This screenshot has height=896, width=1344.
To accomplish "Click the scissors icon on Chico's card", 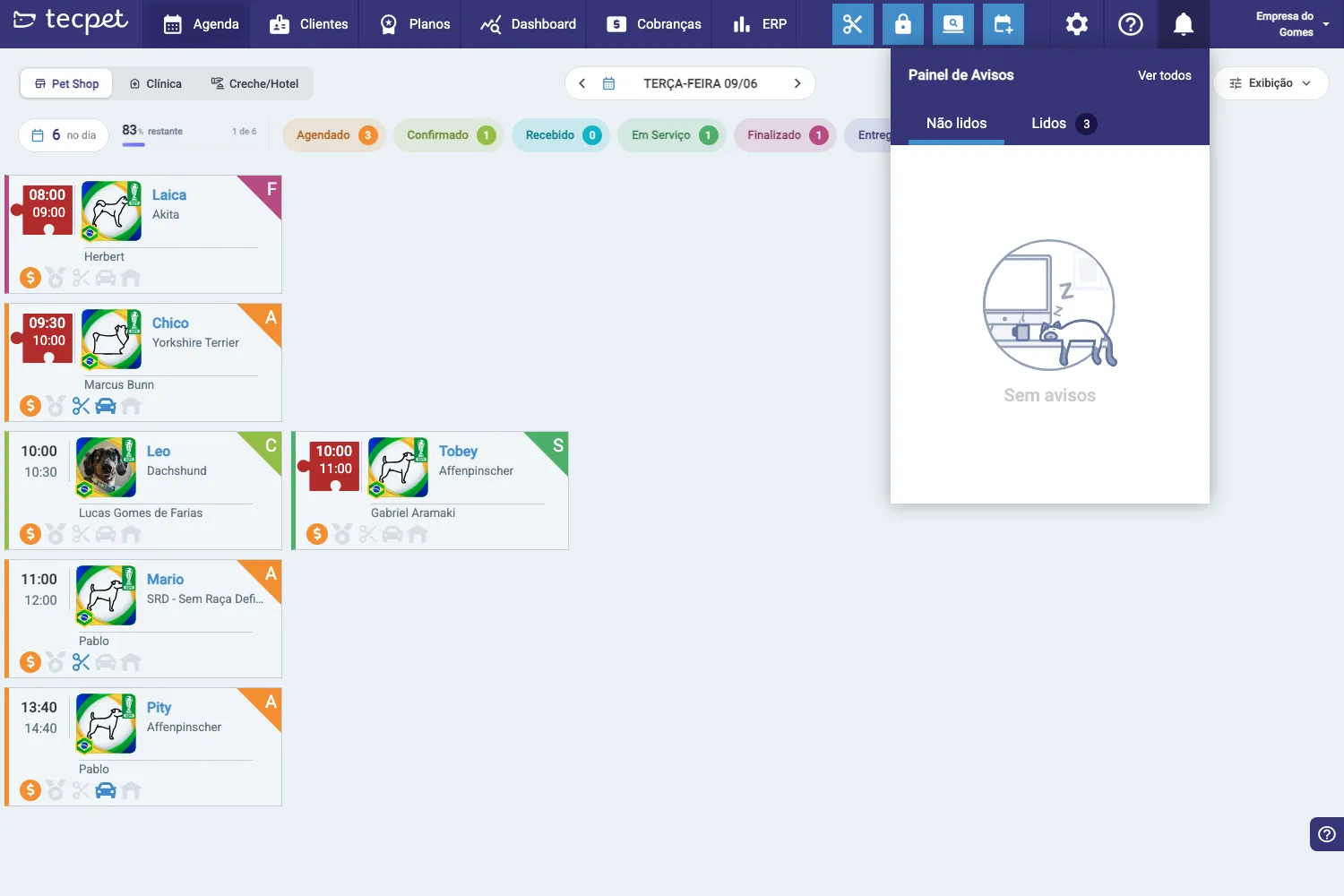I will pyautogui.click(x=81, y=406).
